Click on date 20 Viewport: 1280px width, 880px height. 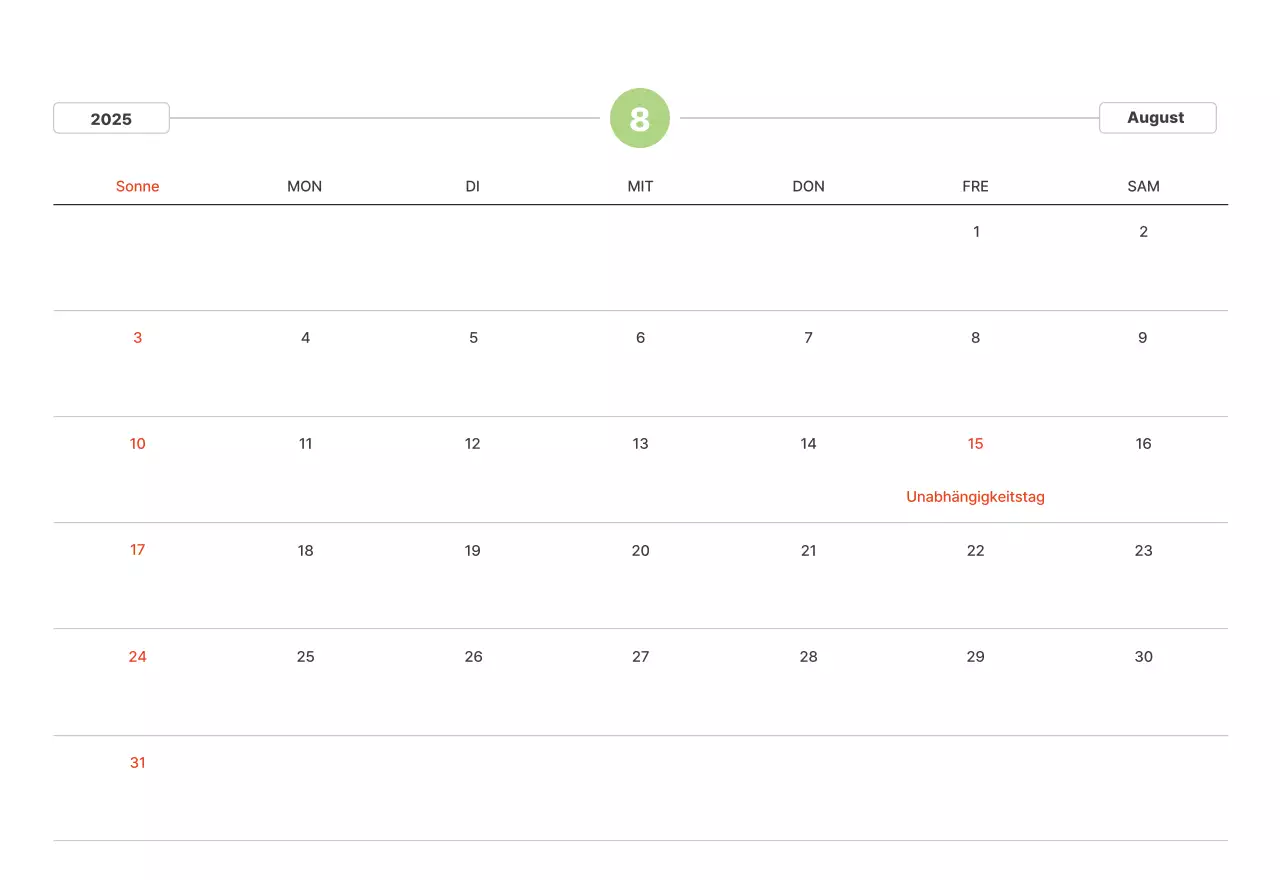coord(640,550)
